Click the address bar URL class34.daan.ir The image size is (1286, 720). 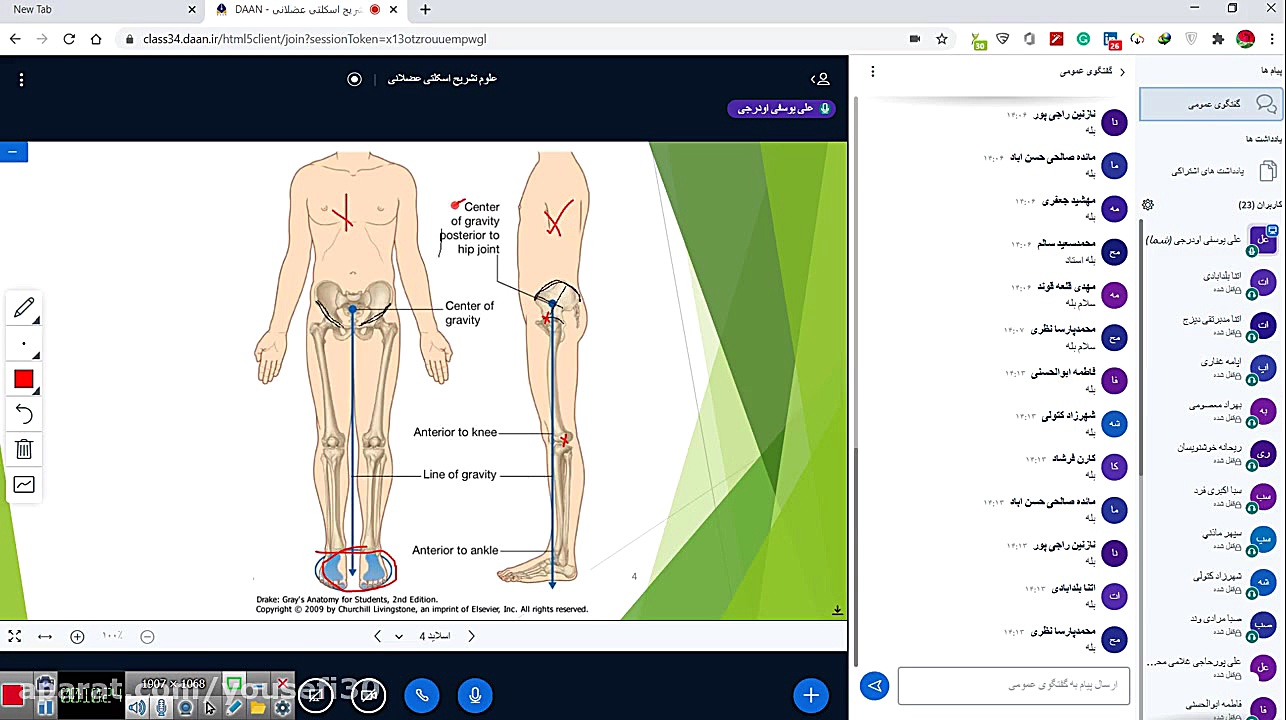(314, 39)
